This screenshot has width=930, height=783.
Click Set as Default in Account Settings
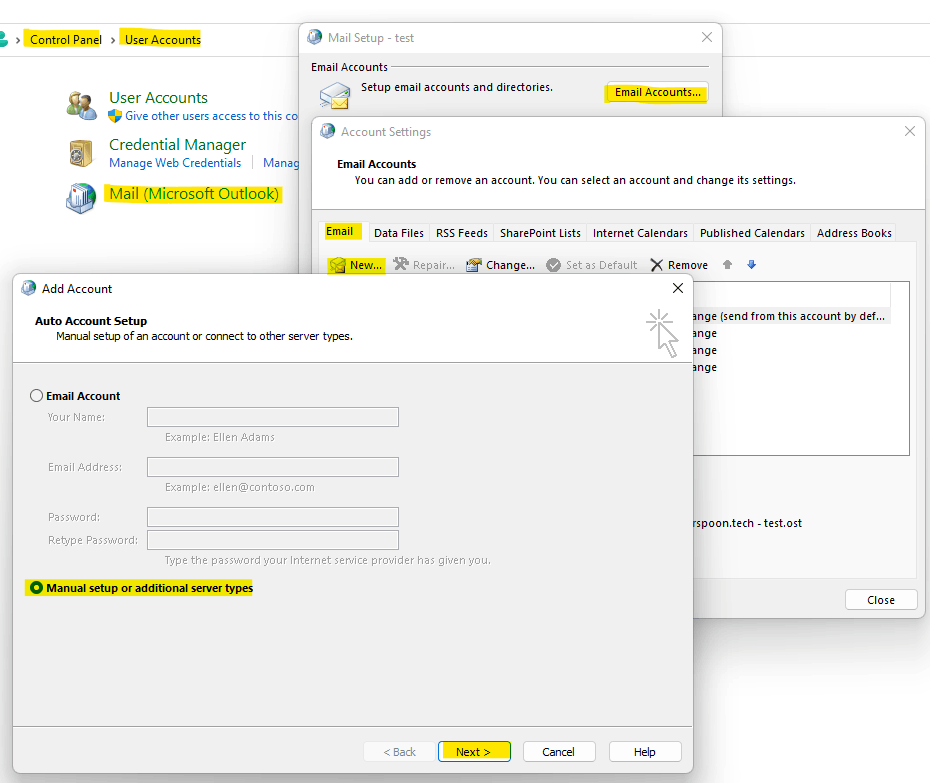click(592, 265)
